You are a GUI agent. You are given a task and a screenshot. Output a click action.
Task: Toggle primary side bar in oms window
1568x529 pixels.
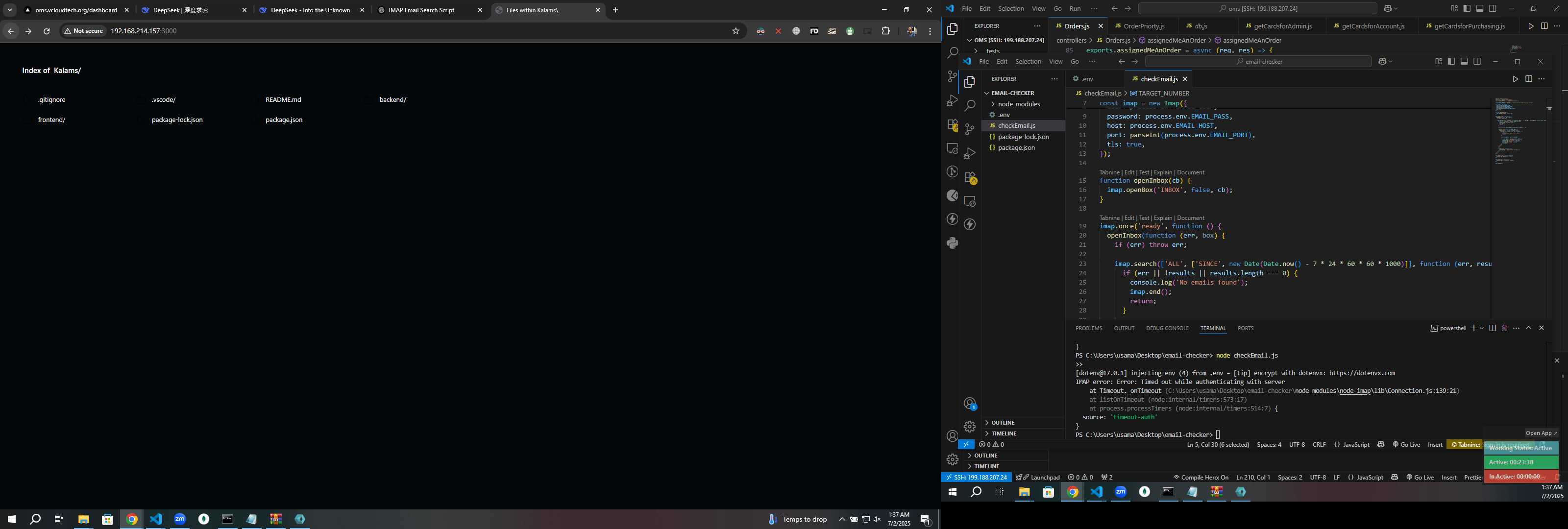pyautogui.click(x=1467, y=8)
